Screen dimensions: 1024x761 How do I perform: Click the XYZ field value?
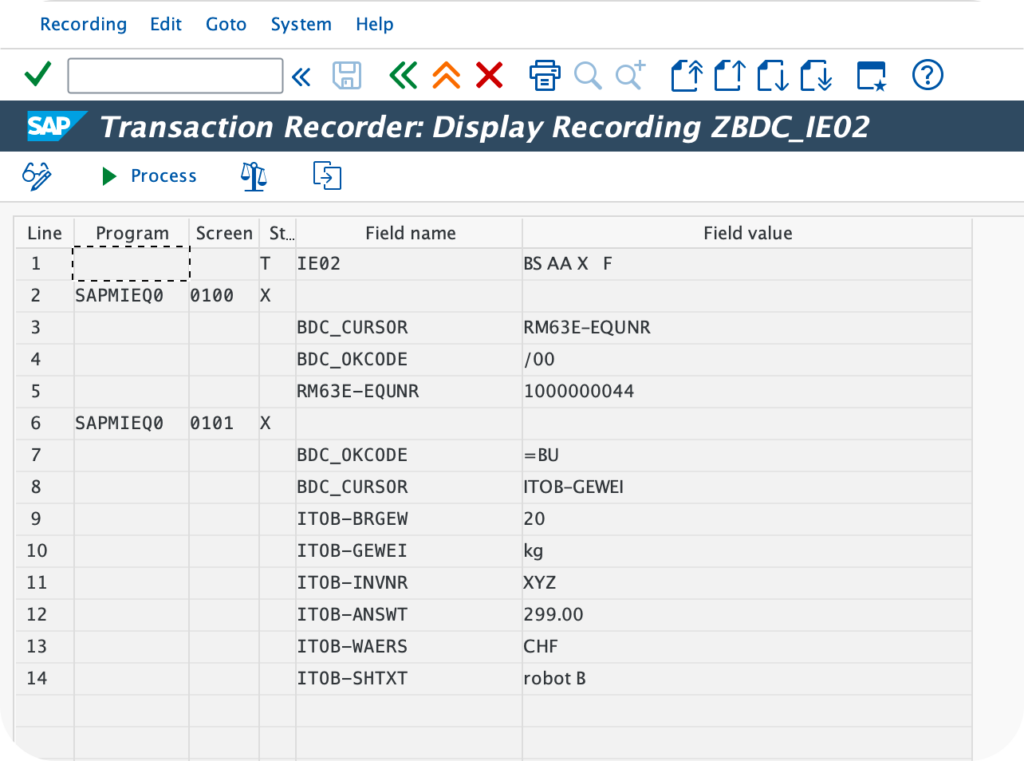747,583
